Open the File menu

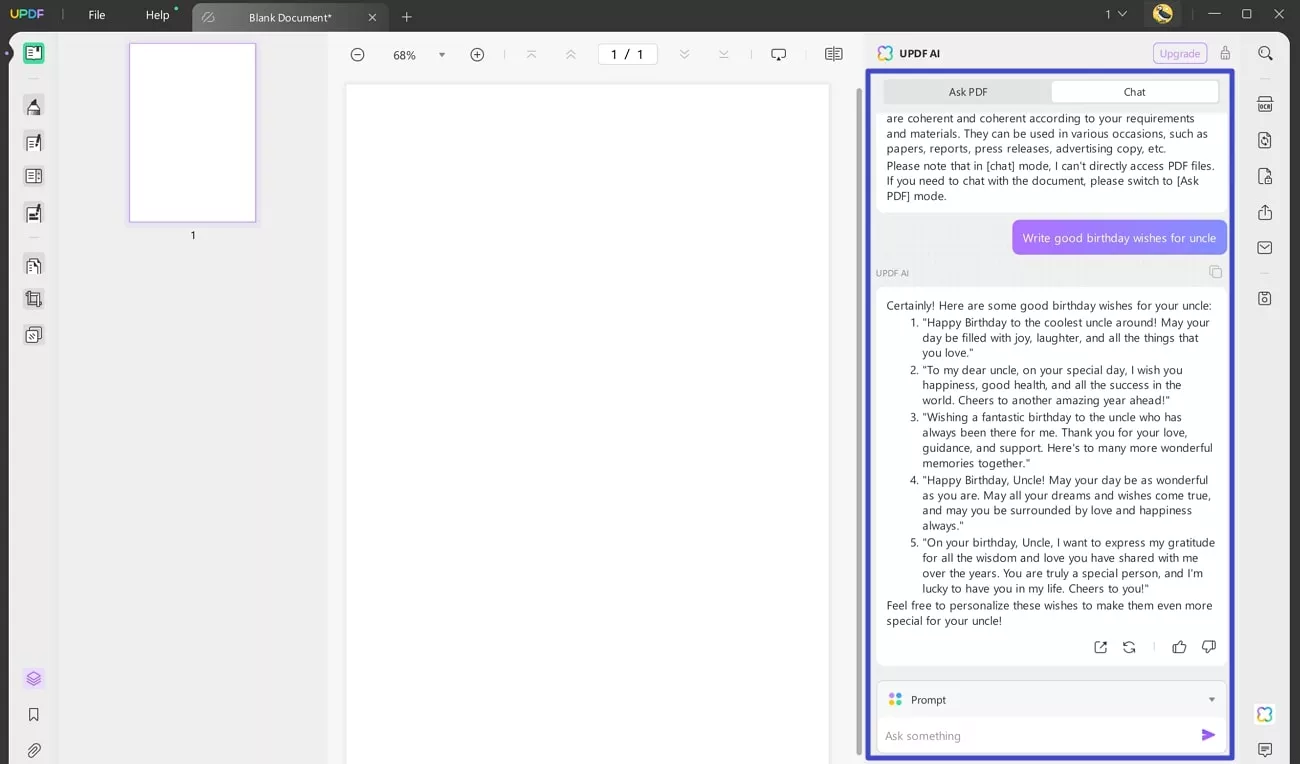tap(97, 15)
